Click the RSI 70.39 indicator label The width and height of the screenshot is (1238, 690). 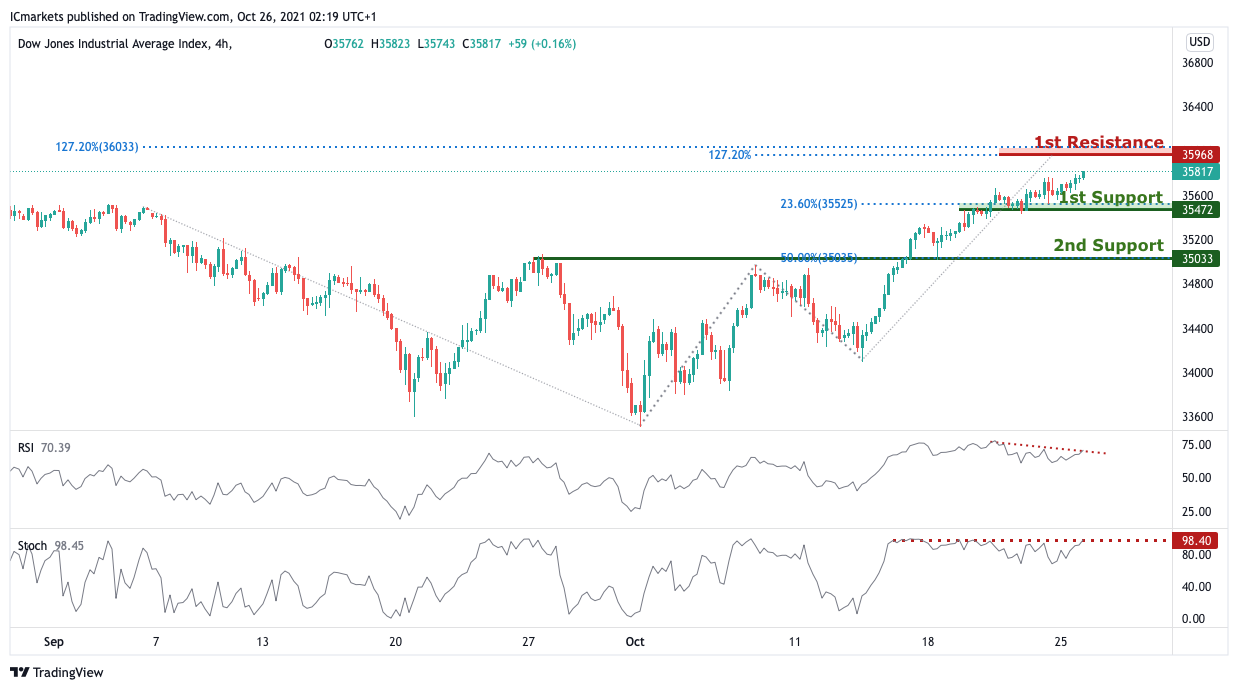(46, 447)
